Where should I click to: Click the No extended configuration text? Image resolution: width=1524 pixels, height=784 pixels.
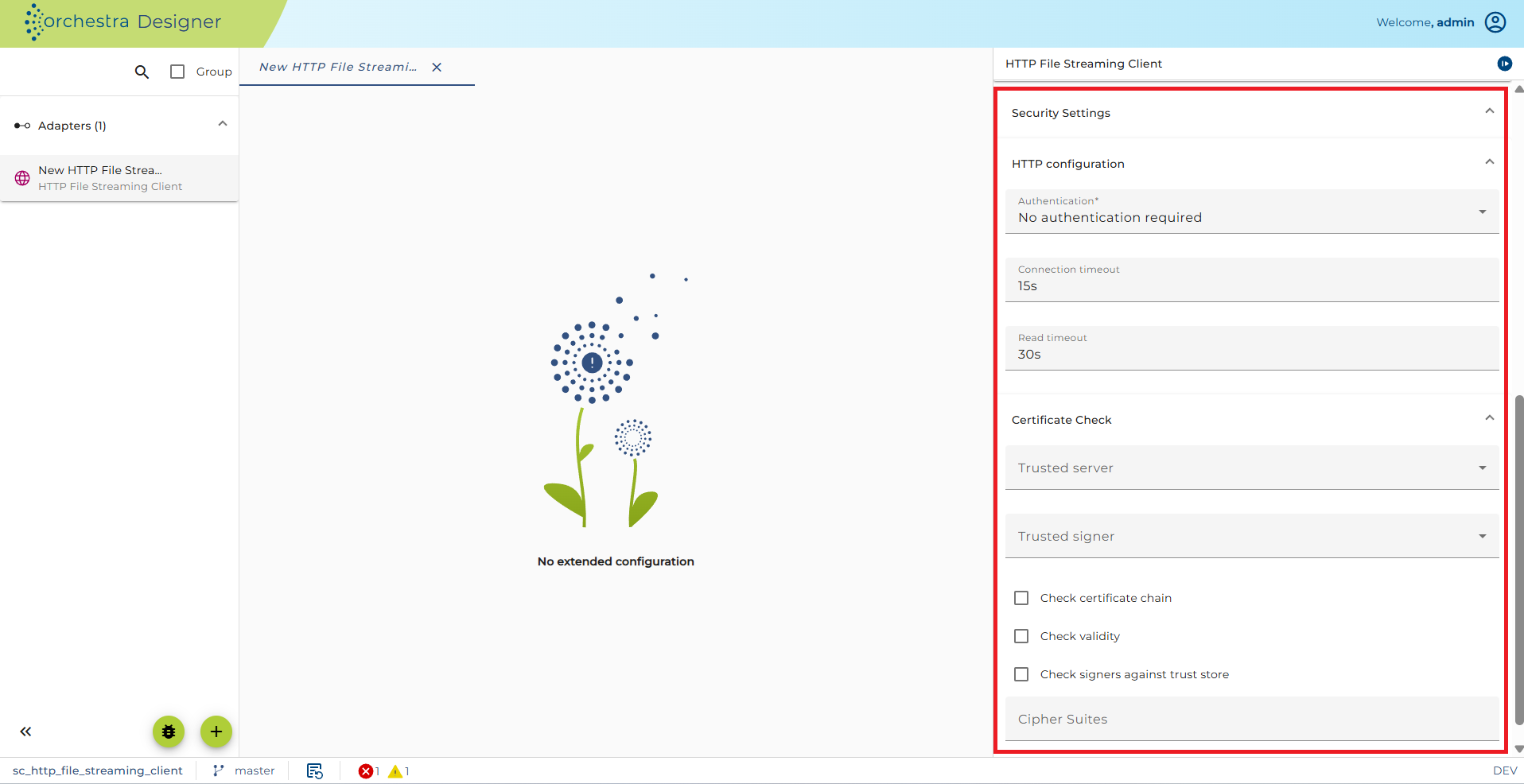(616, 561)
